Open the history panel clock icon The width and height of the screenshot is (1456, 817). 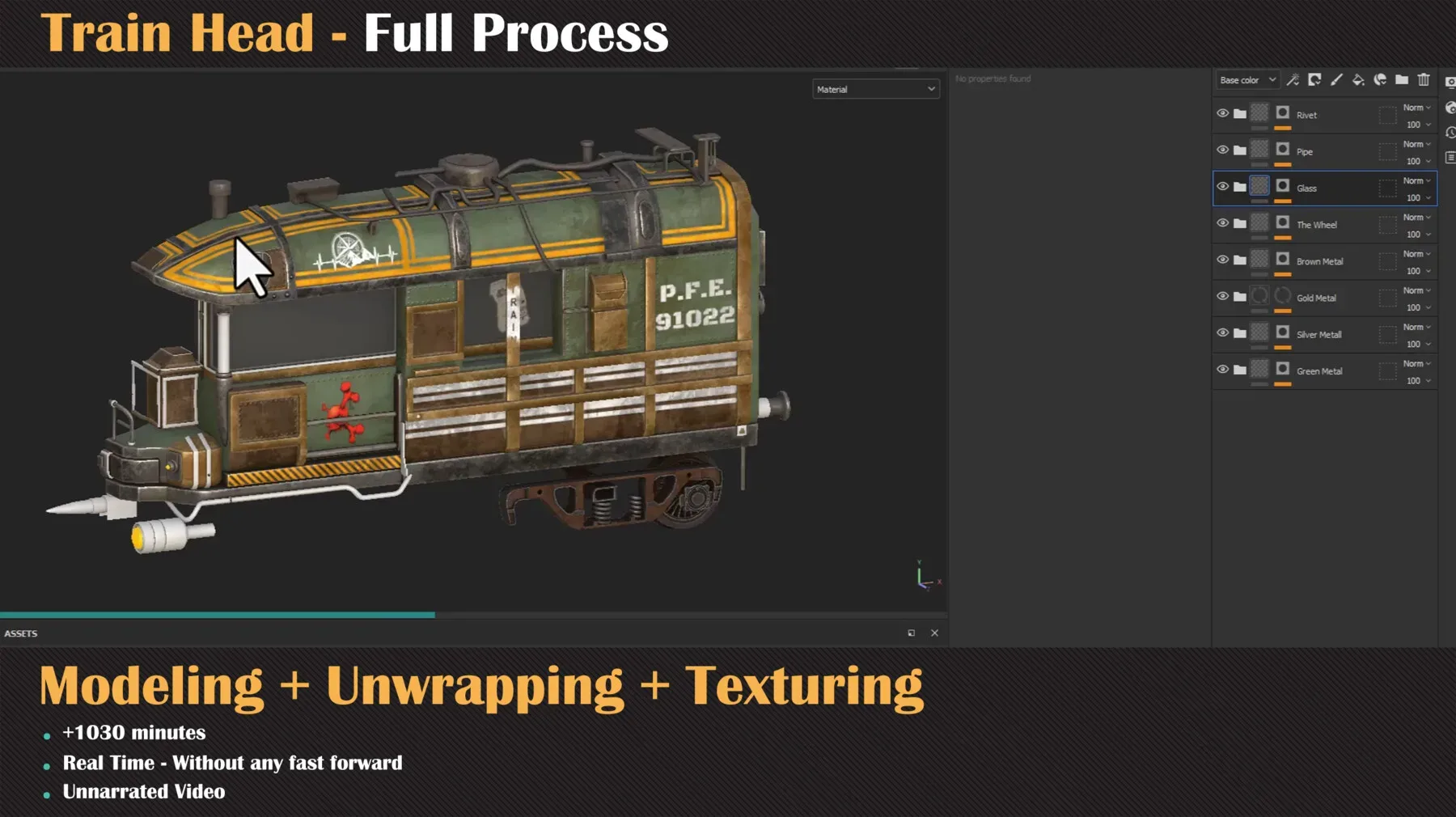[x=1450, y=133]
